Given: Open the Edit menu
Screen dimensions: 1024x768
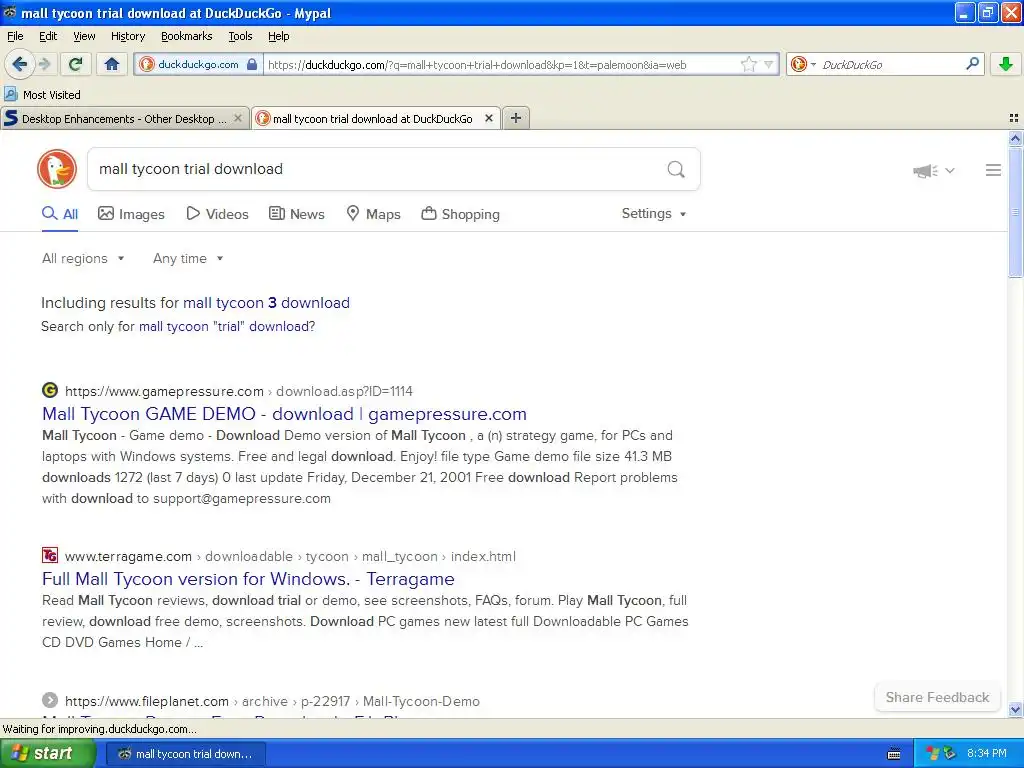Looking at the screenshot, I should pos(48,36).
